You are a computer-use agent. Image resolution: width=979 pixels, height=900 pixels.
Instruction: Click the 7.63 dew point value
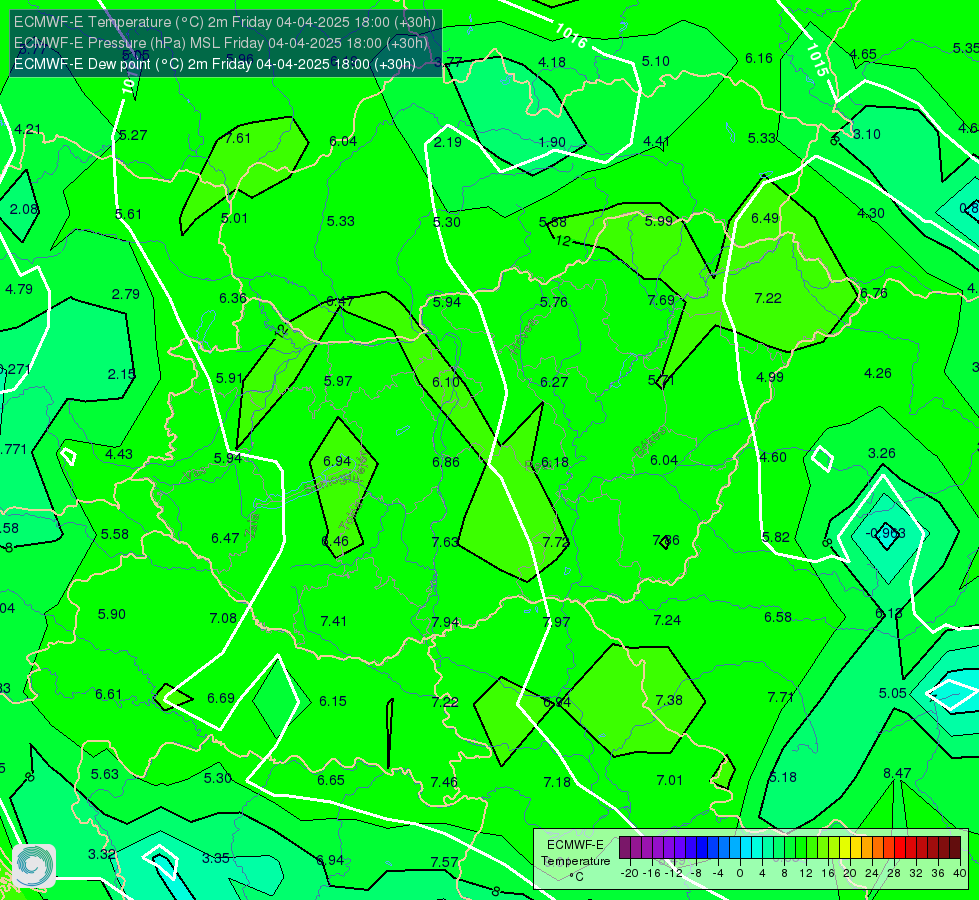click(445, 541)
